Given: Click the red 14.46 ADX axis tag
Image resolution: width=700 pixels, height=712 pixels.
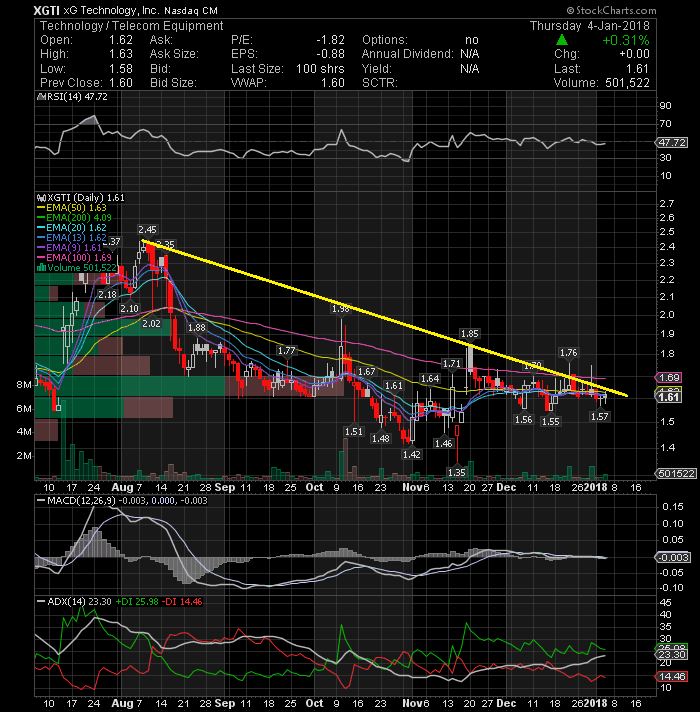Looking at the screenshot, I should coord(672,677).
